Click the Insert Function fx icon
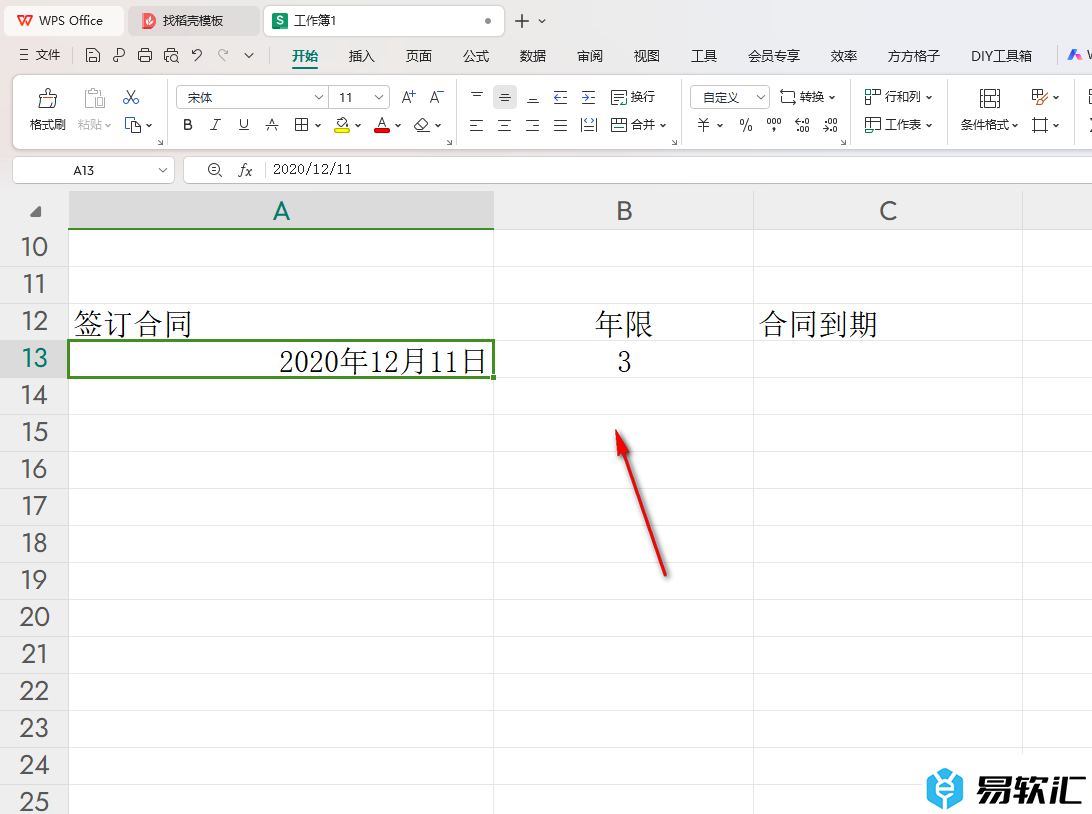1092x814 pixels. [245, 171]
